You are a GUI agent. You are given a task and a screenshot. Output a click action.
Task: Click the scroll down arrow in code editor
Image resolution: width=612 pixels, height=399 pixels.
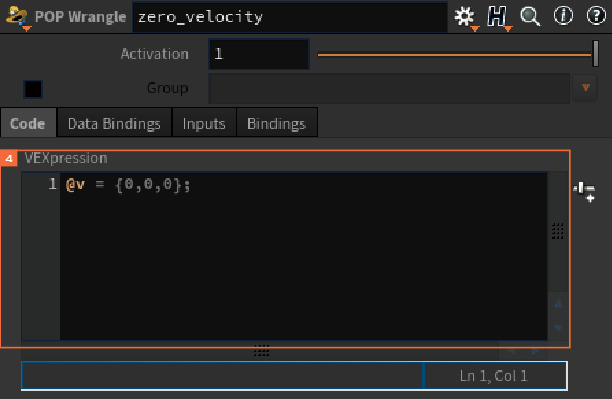click(558, 328)
